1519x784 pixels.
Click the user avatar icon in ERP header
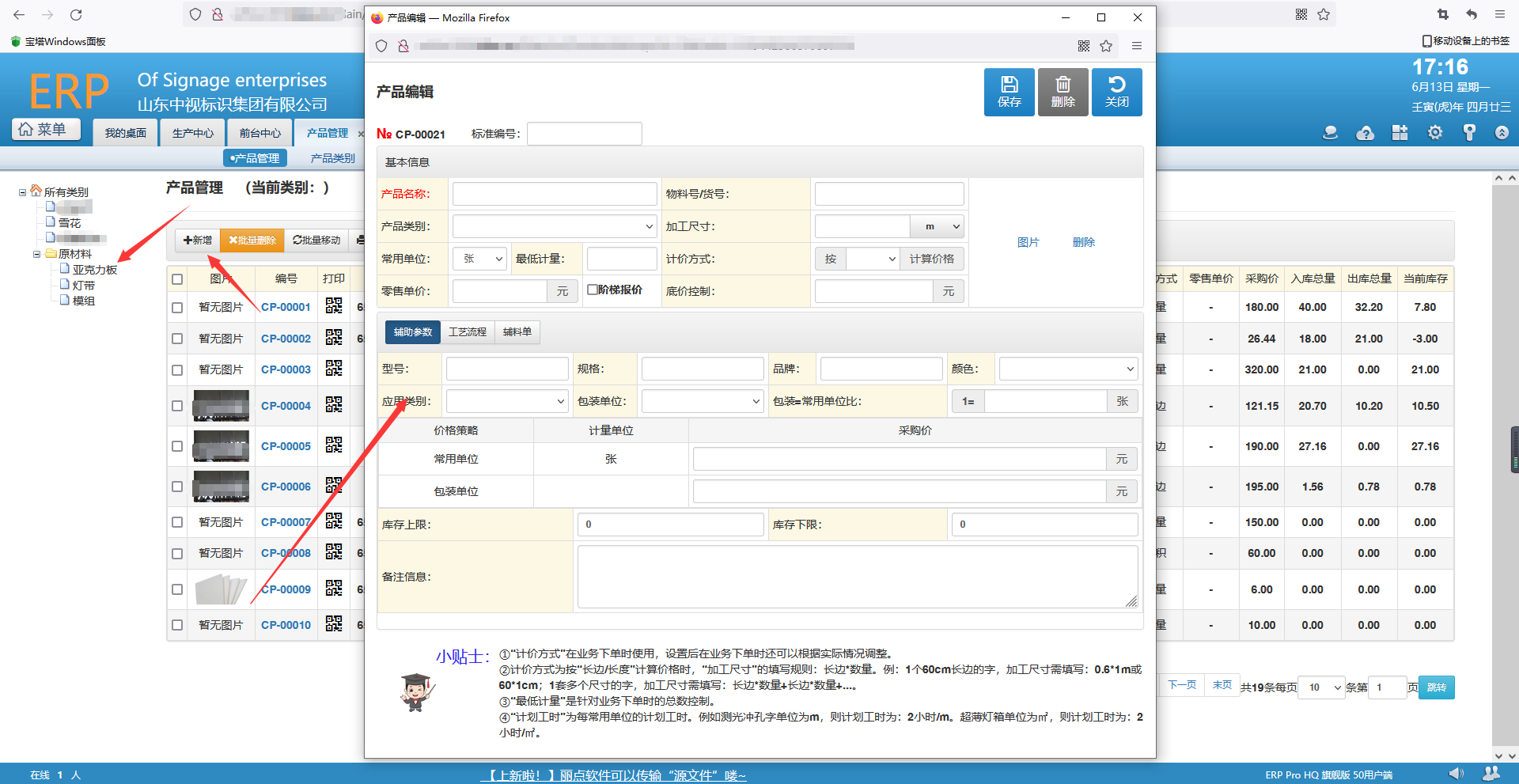click(x=1330, y=133)
